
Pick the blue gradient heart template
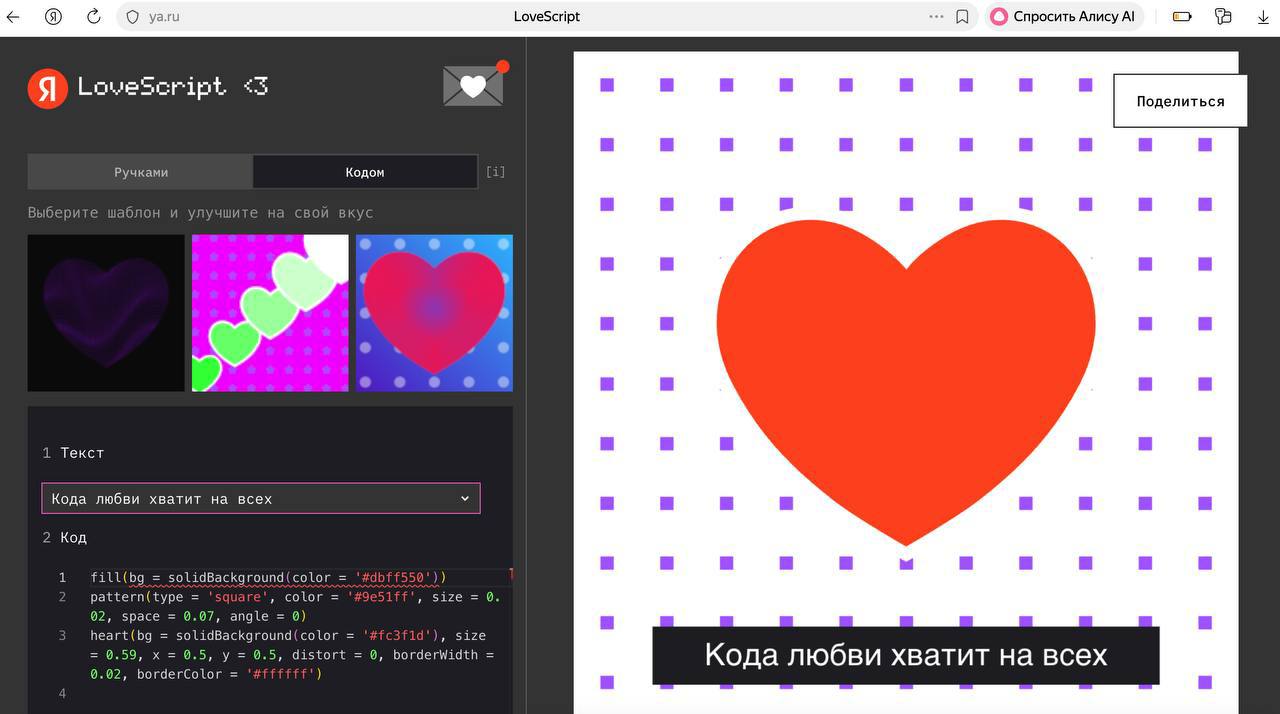pyautogui.click(x=434, y=313)
